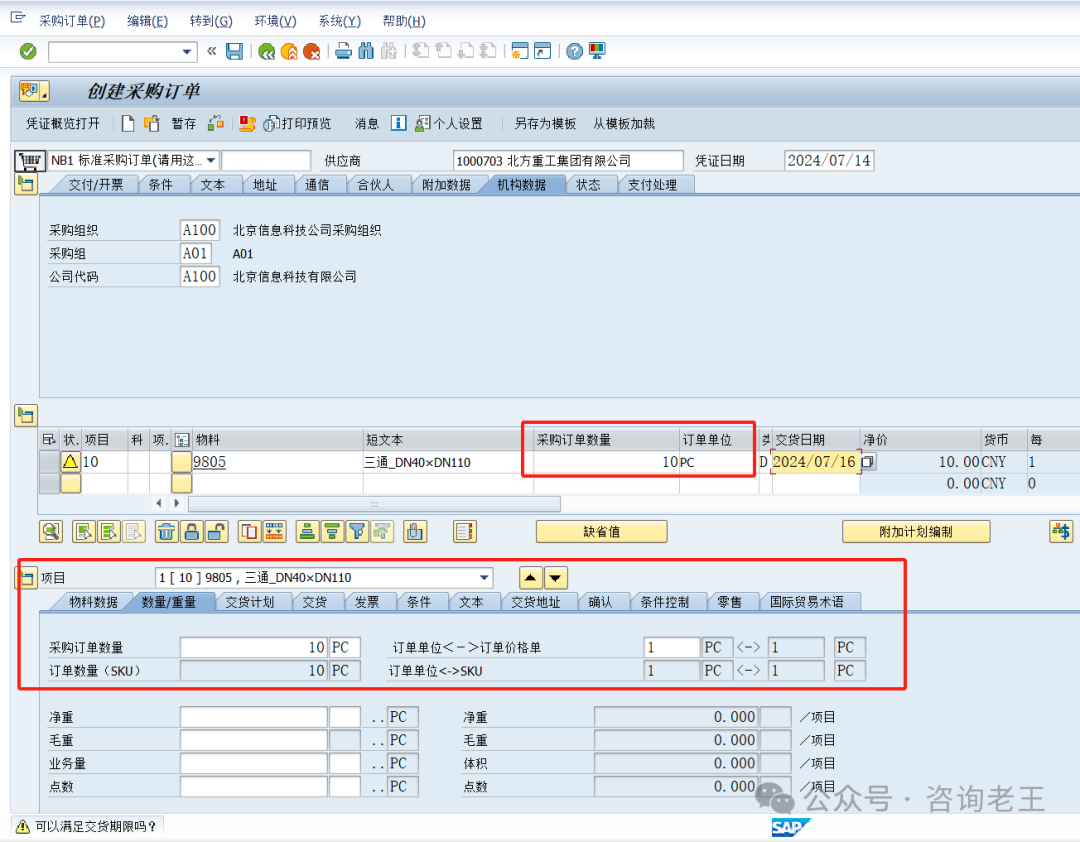Click the Lock item padlock icon
This screenshot has height=842, width=1080.
click(192, 532)
